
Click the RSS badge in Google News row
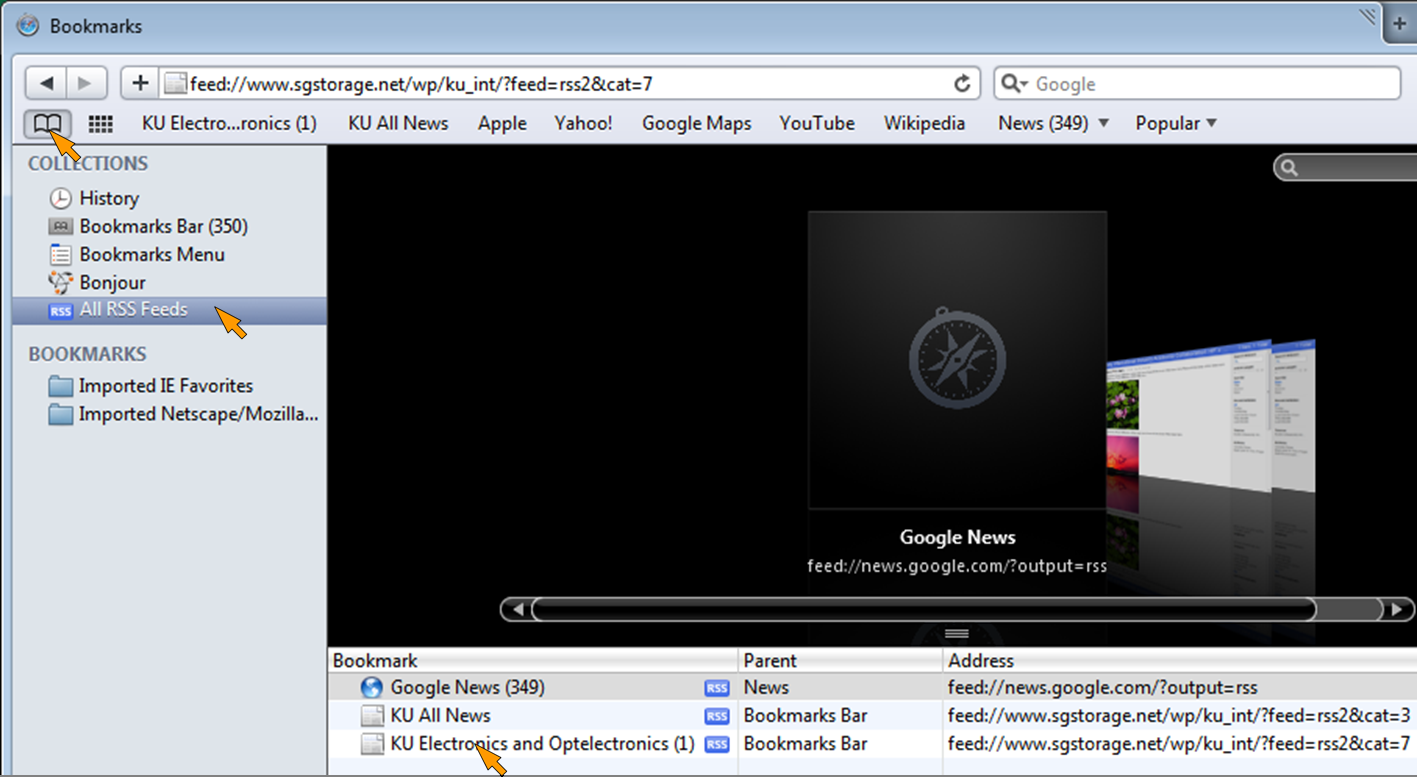click(717, 688)
